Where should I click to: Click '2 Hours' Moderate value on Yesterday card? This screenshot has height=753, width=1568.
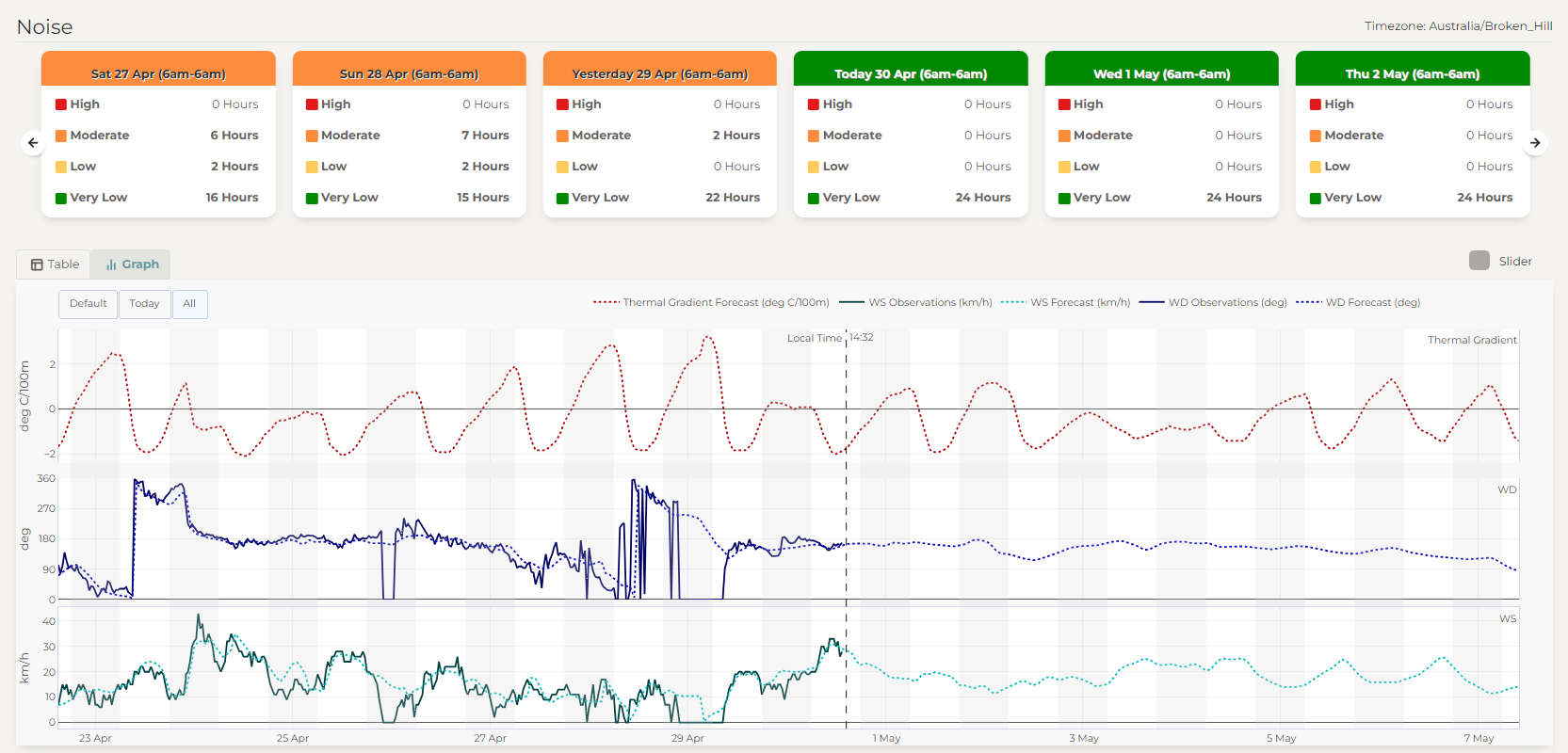[736, 136]
